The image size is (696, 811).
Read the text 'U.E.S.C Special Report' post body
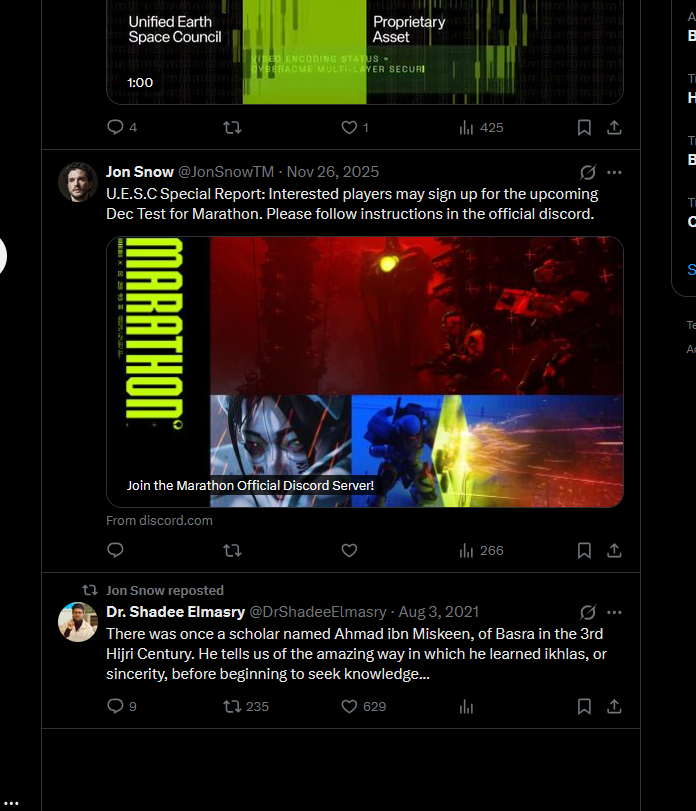pyautogui.click(x=352, y=204)
